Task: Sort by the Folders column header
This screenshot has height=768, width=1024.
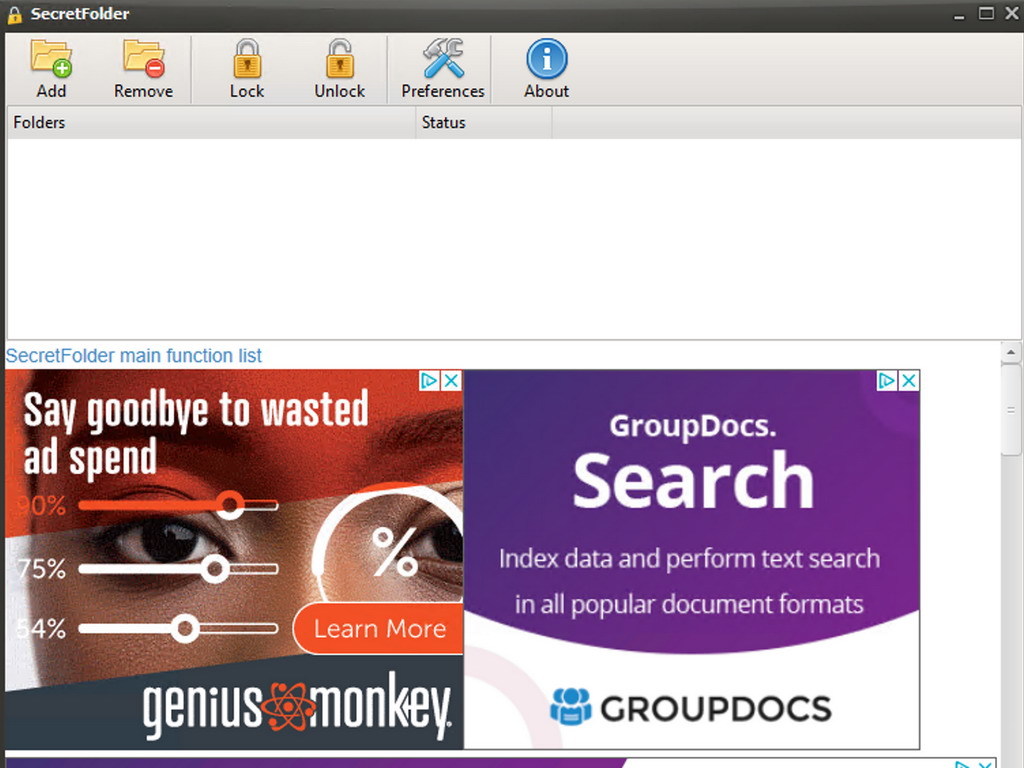Action: tap(211, 122)
